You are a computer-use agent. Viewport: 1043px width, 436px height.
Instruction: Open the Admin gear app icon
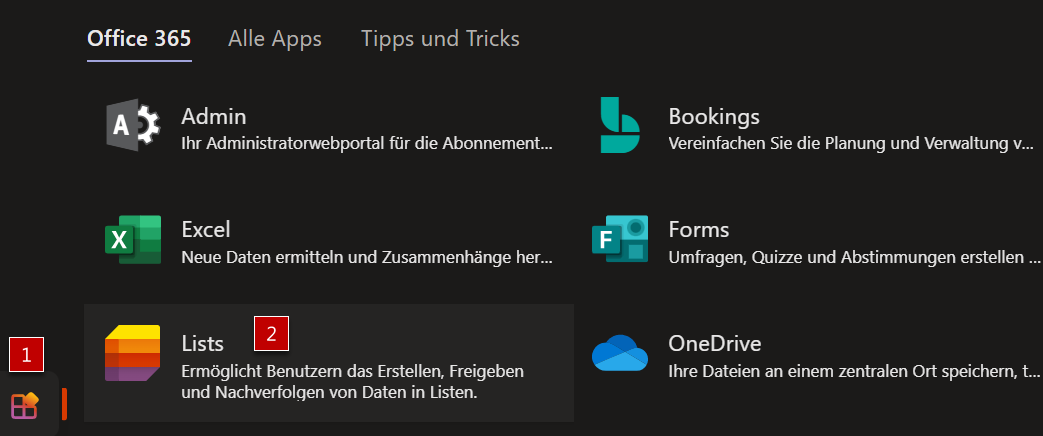(133, 125)
